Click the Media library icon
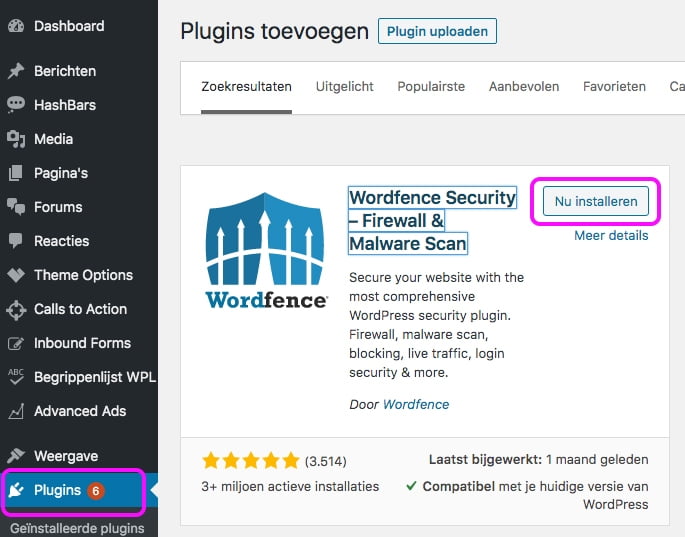The image size is (685, 537). tap(16, 139)
